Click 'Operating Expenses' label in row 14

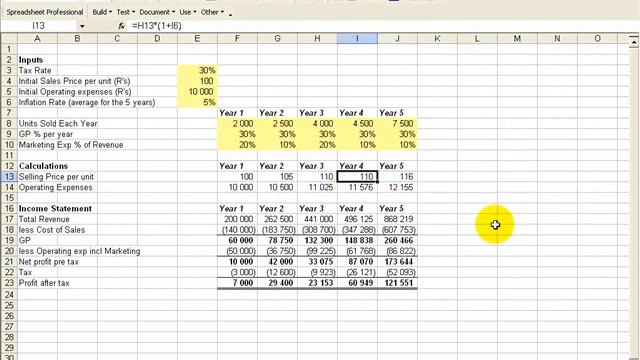pos(55,187)
